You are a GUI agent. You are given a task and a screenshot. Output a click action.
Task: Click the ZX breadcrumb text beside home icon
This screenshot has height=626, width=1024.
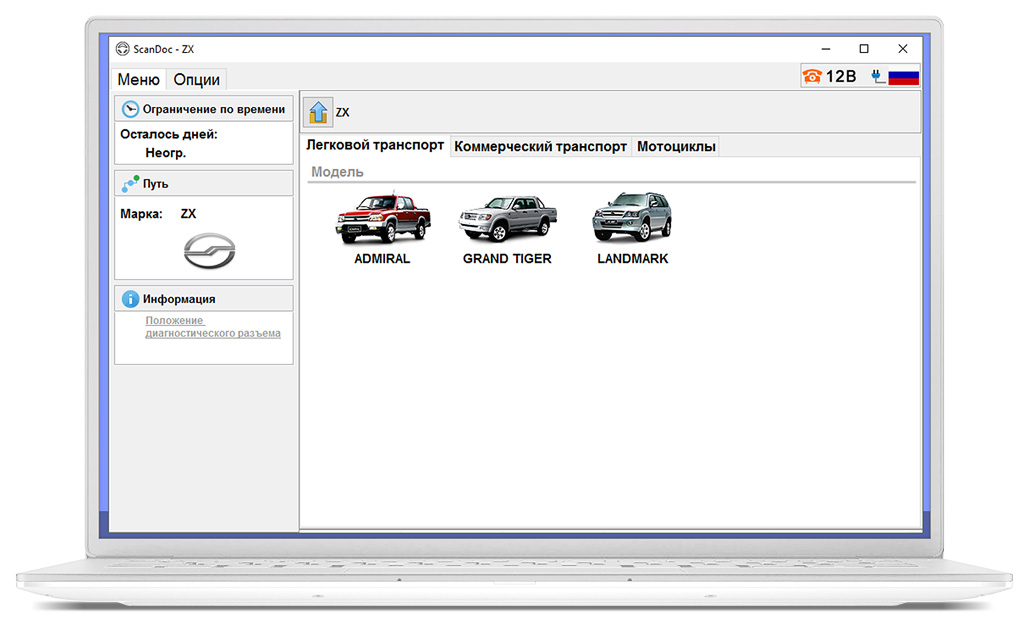tap(343, 112)
